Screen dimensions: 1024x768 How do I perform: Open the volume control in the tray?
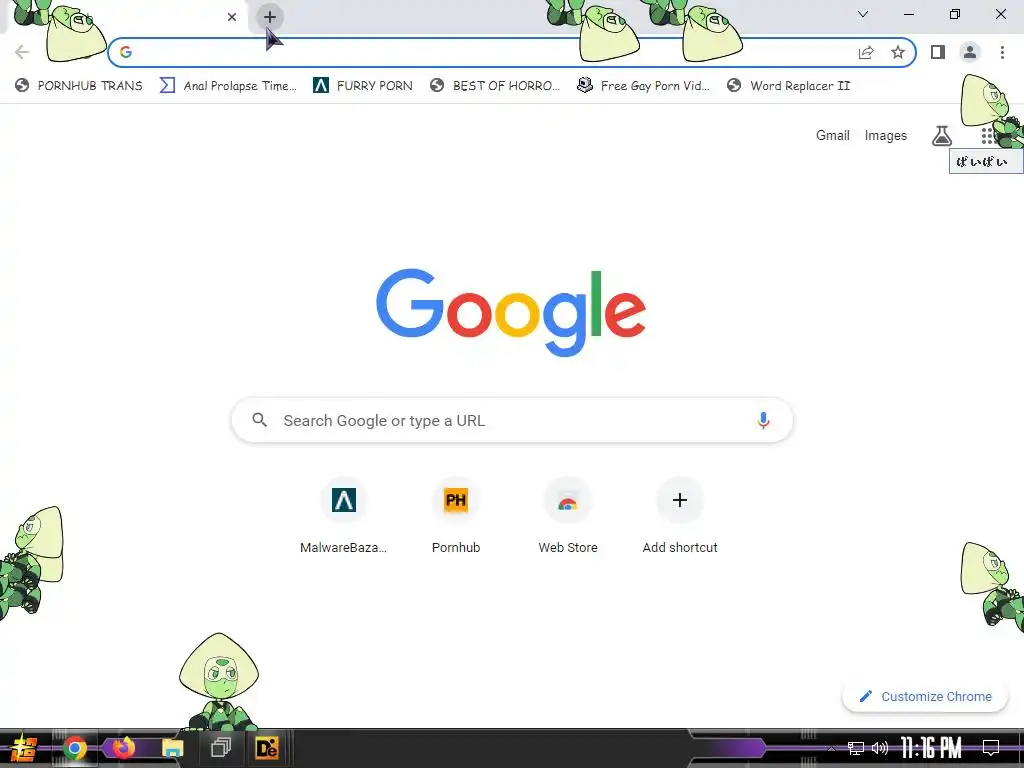(x=880, y=748)
